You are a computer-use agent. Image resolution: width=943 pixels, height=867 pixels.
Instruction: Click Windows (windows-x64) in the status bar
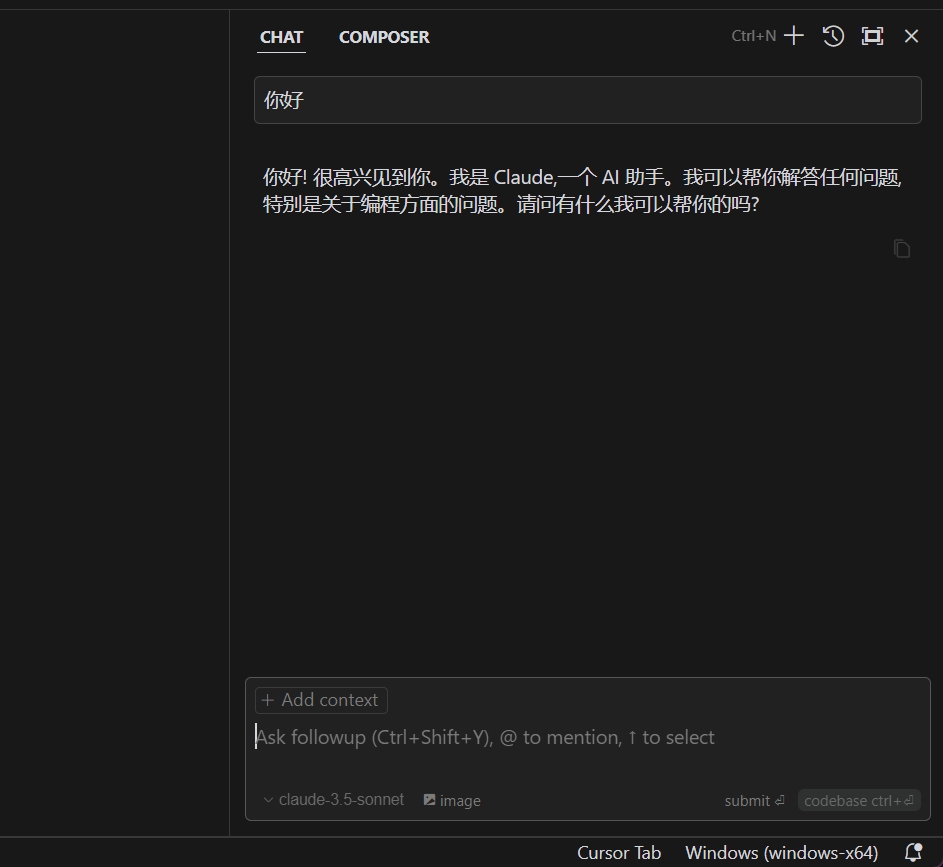[x=780, y=852]
